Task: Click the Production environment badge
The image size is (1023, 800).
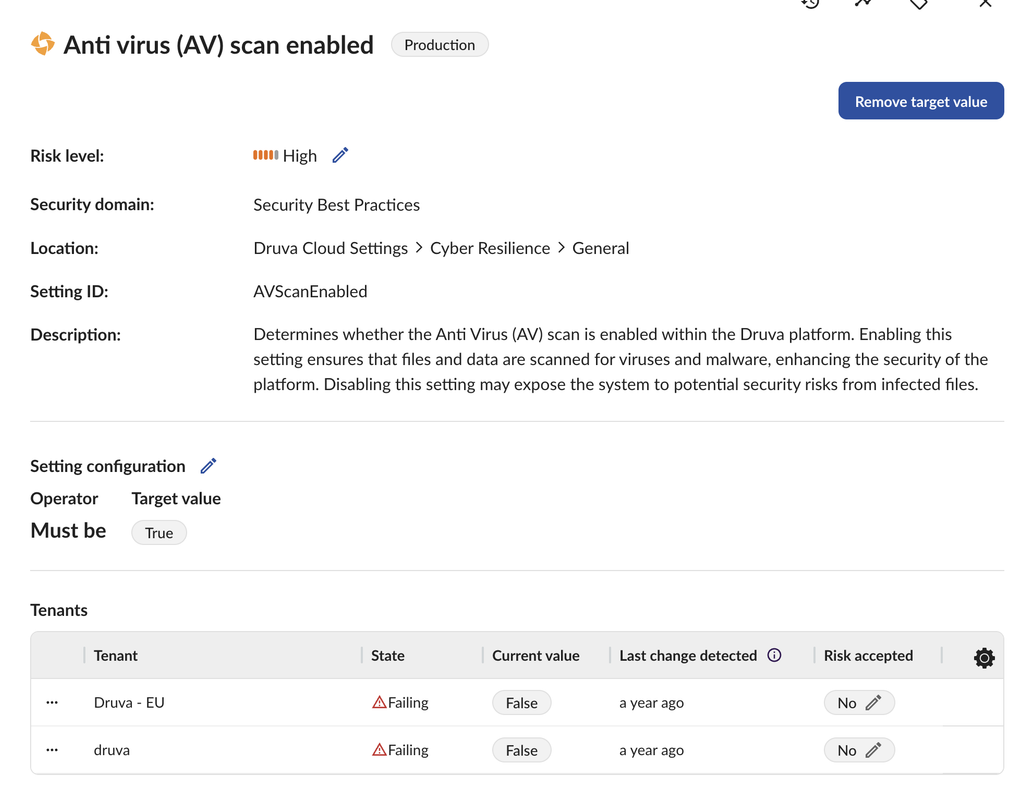Action: (x=440, y=44)
